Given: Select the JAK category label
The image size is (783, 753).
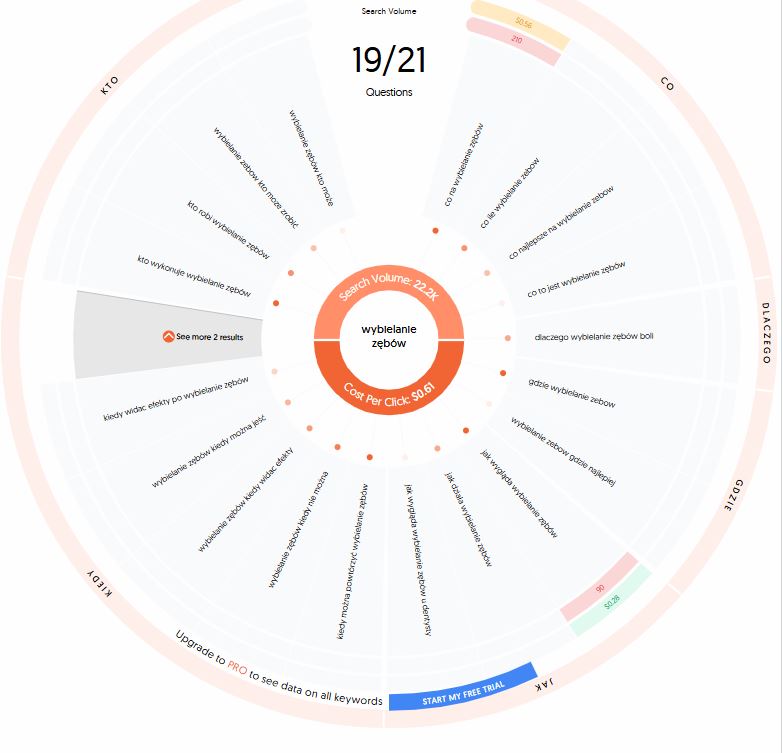Looking at the screenshot, I should [x=544, y=684].
